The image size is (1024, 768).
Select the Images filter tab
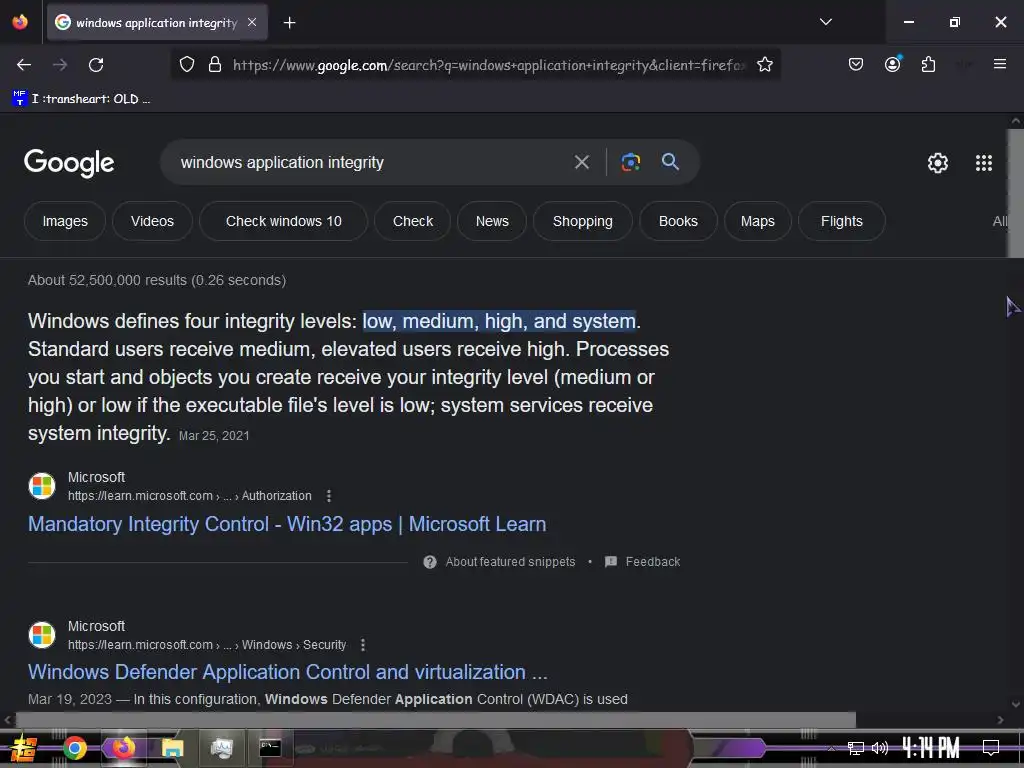[x=65, y=221]
